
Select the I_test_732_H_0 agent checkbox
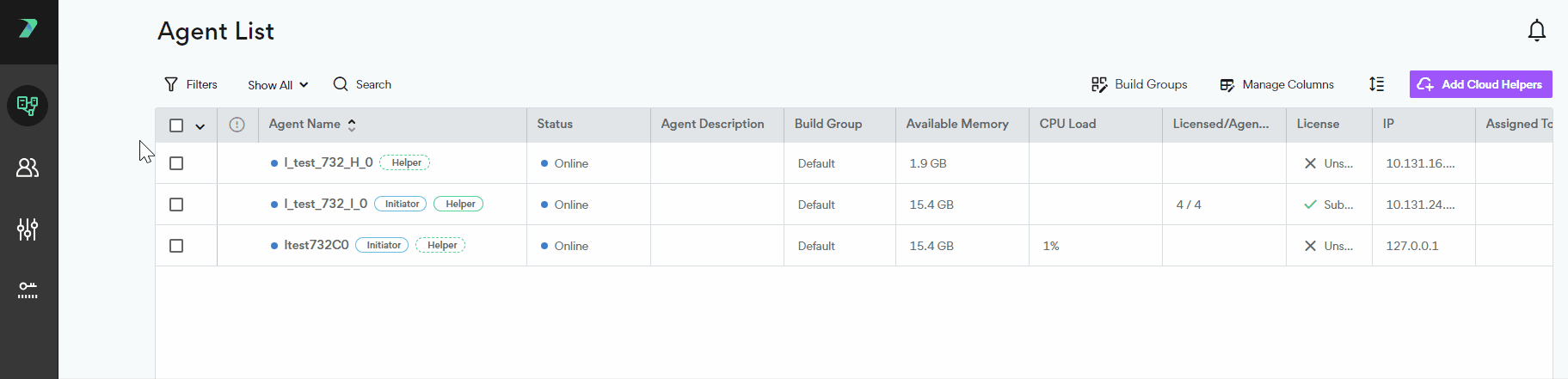coord(176,163)
